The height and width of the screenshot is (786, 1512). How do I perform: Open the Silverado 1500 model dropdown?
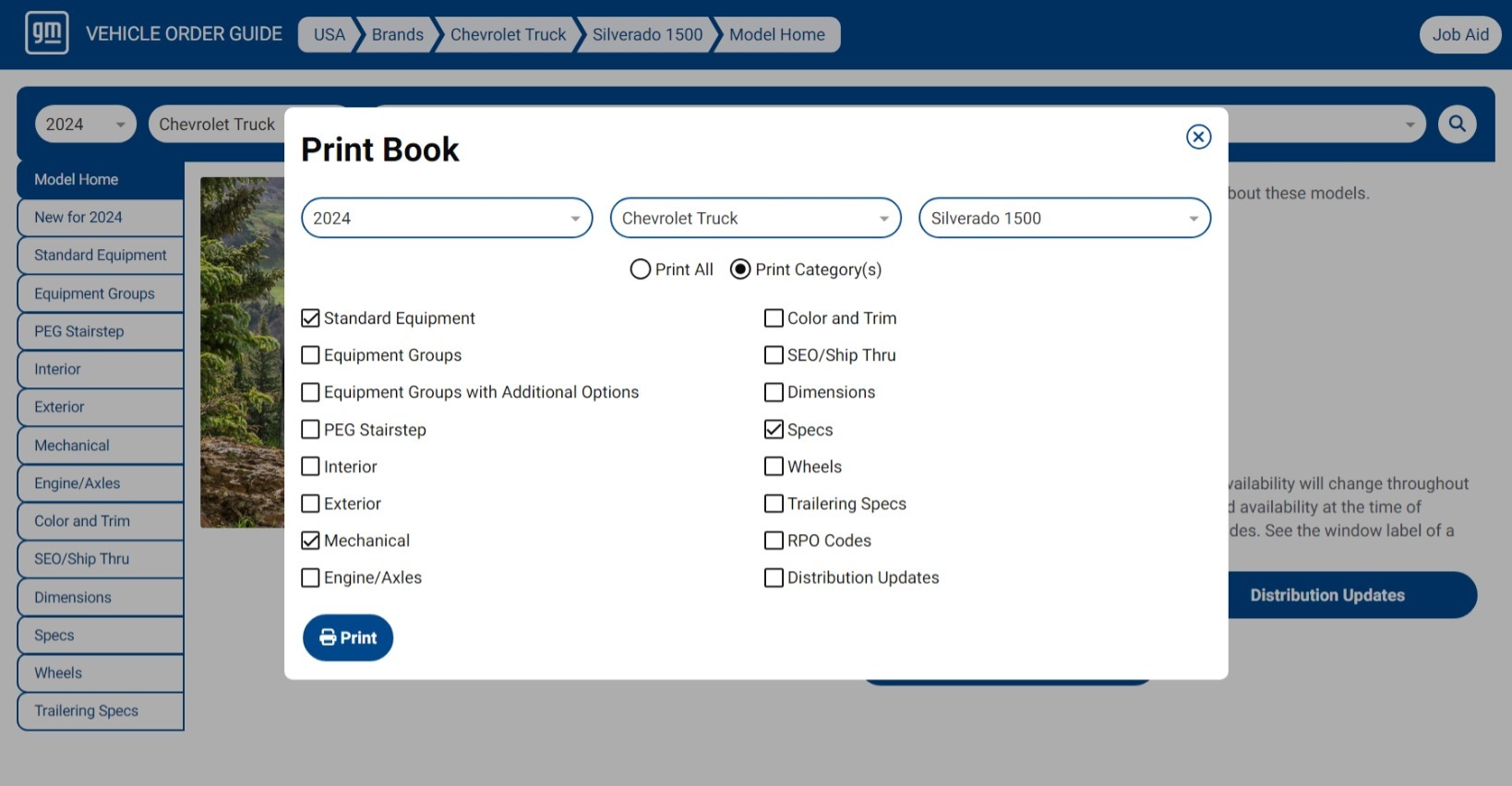[1064, 218]
